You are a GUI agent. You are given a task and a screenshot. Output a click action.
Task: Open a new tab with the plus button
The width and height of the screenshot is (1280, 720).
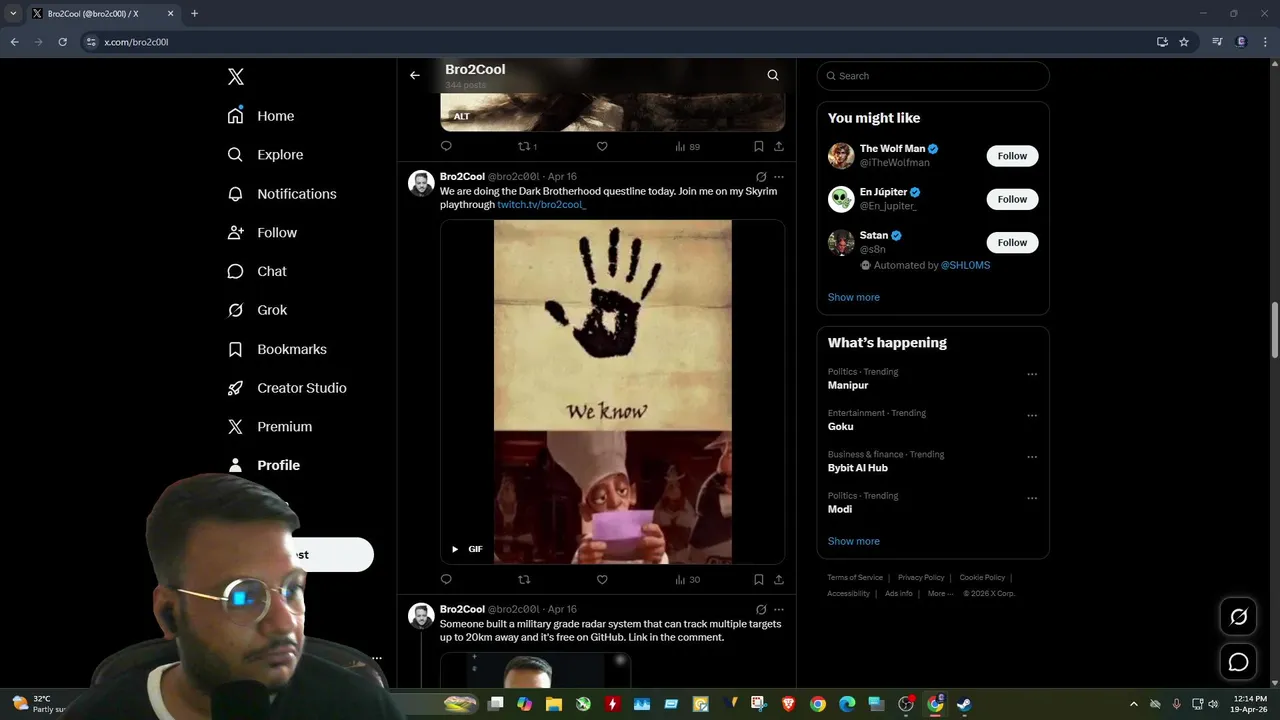pyautogui.click(x=194, y=13)
